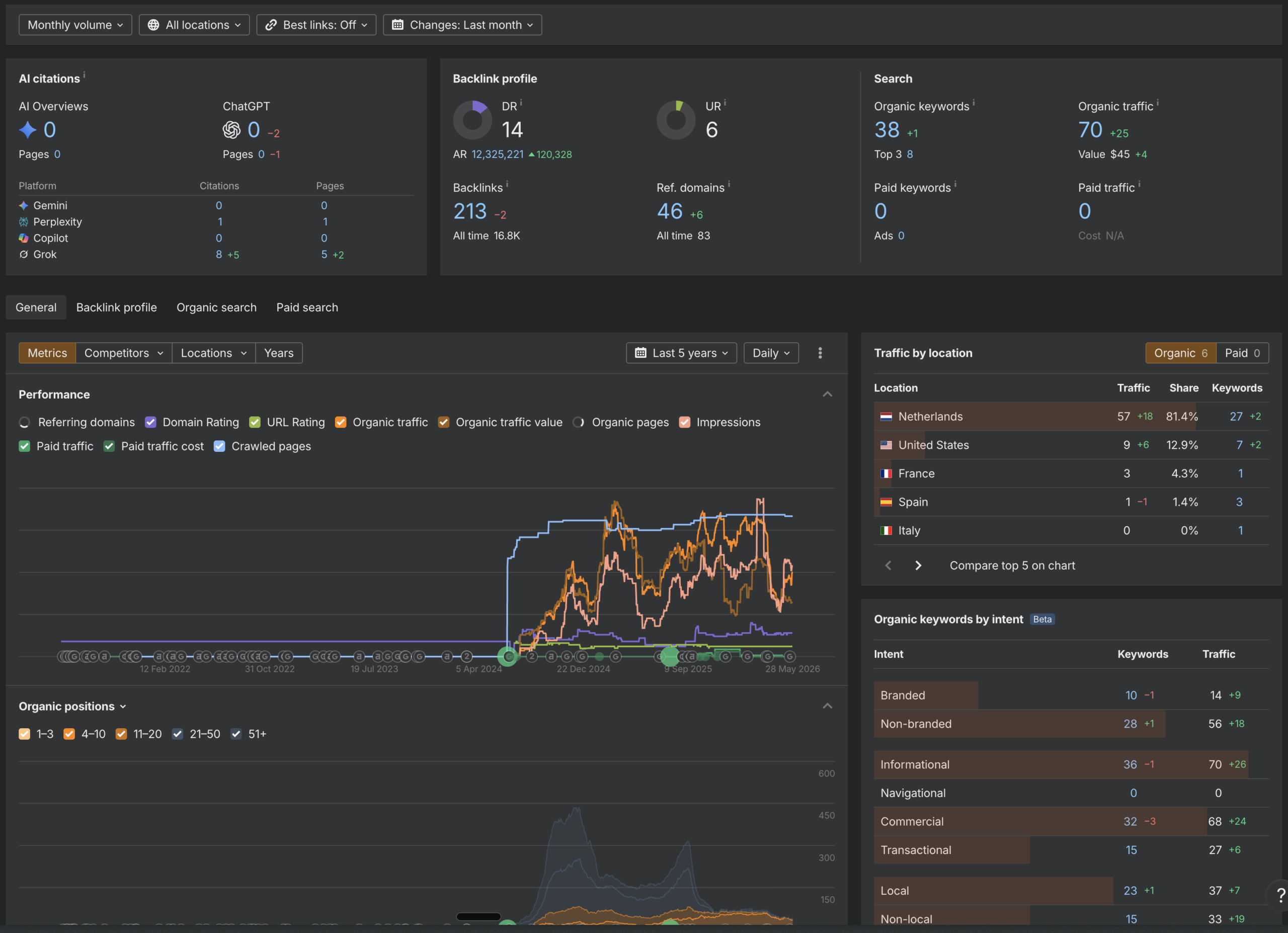Click the globe icon in All locations filter

coord(153,25)
